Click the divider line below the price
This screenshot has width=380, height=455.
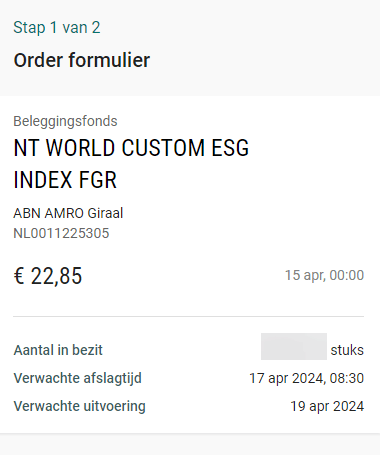189,316
